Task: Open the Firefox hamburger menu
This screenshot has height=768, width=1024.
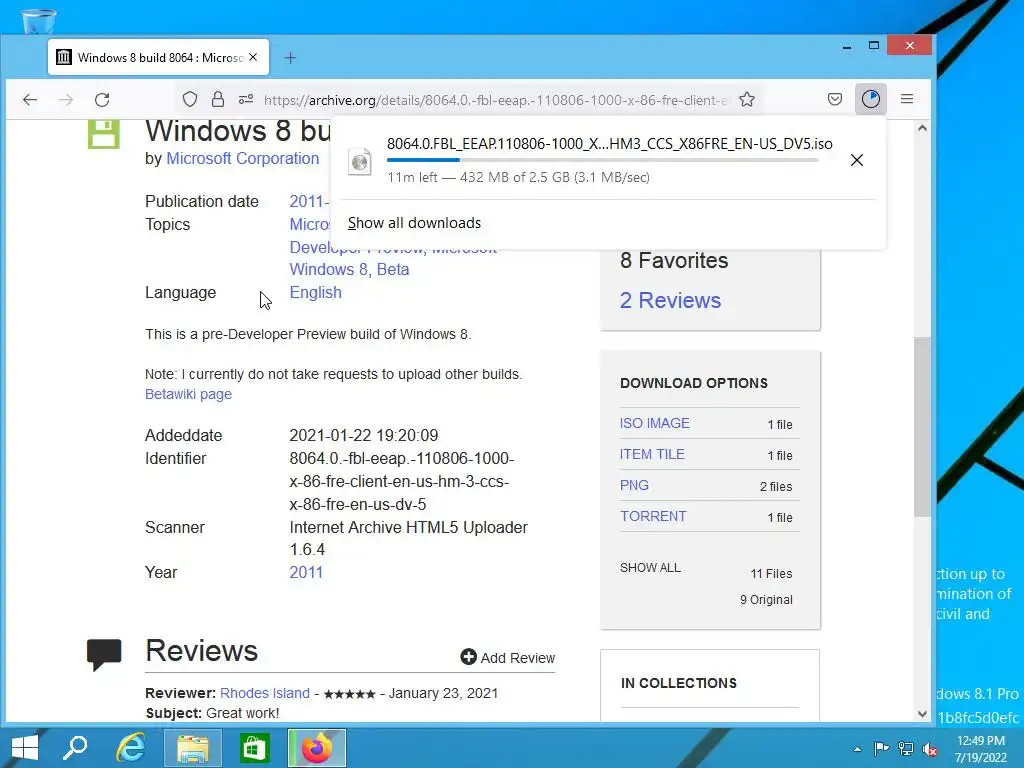Action: tap(906, 99)
